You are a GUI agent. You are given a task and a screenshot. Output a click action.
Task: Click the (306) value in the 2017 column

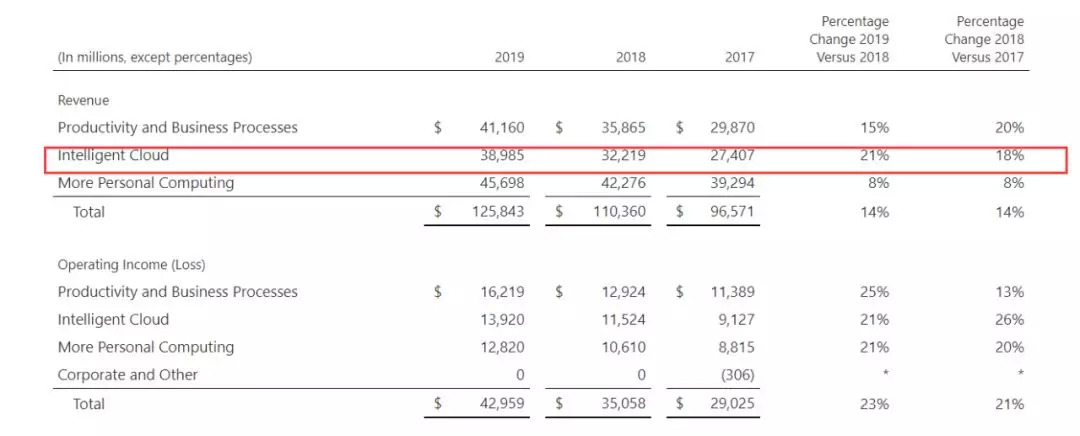tap(736, 375)
